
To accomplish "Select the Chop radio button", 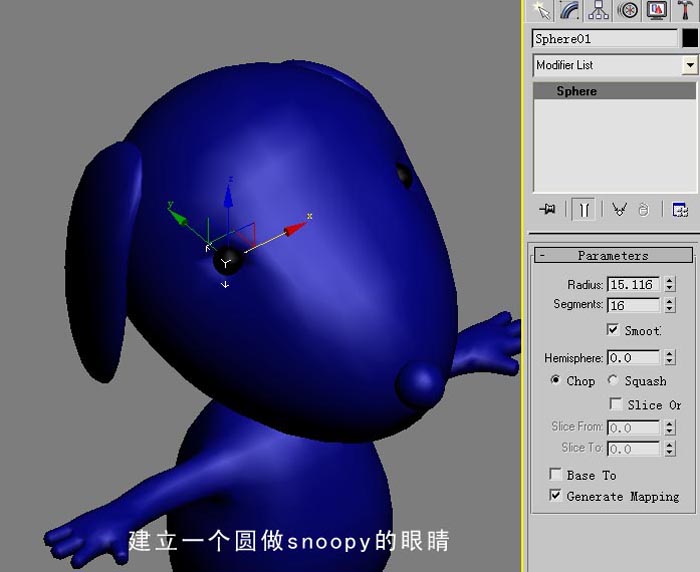I will (555, 380).
